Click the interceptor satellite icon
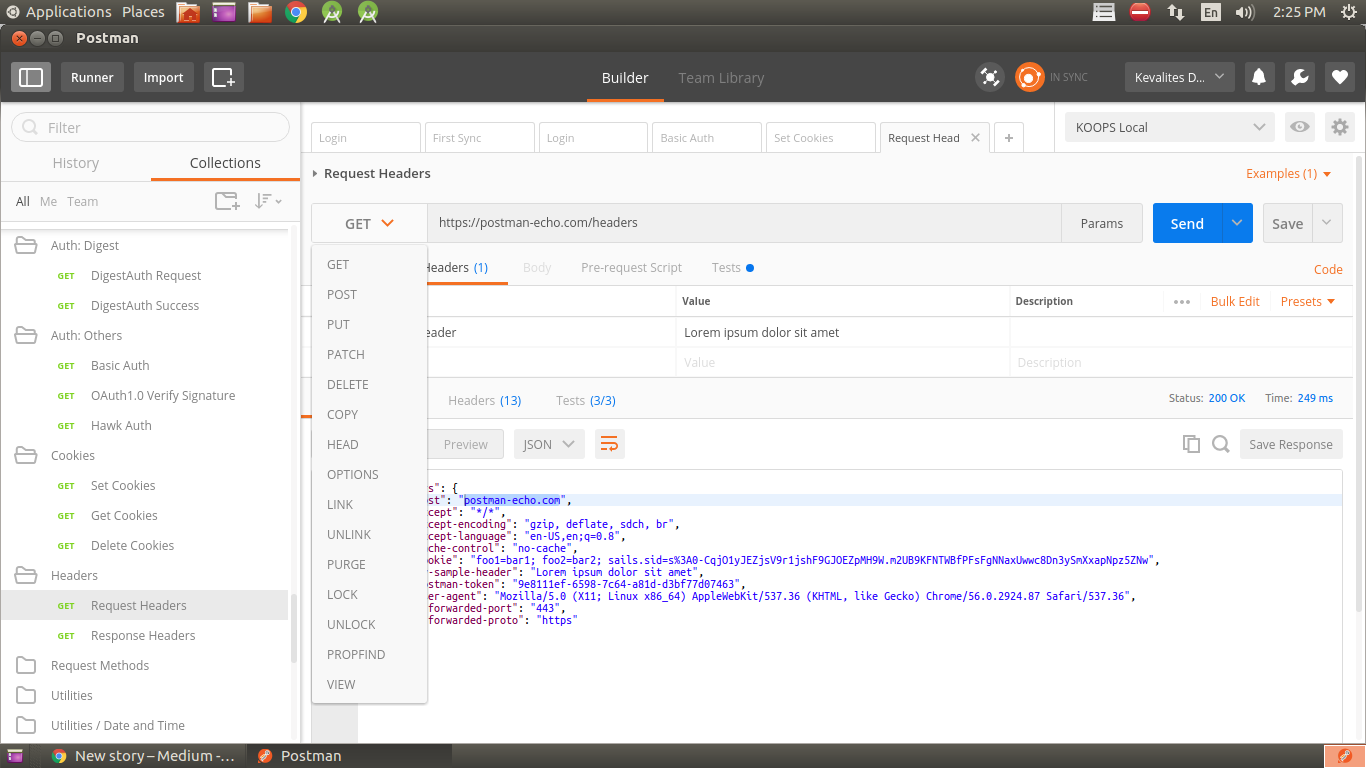This screenshot has height=768, width=1366. coord(989,77)
